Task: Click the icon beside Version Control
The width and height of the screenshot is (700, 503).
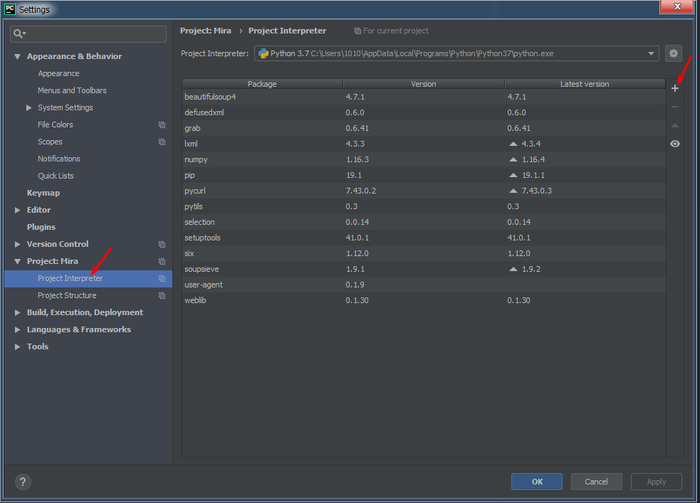Action: [x=162, y=244]
